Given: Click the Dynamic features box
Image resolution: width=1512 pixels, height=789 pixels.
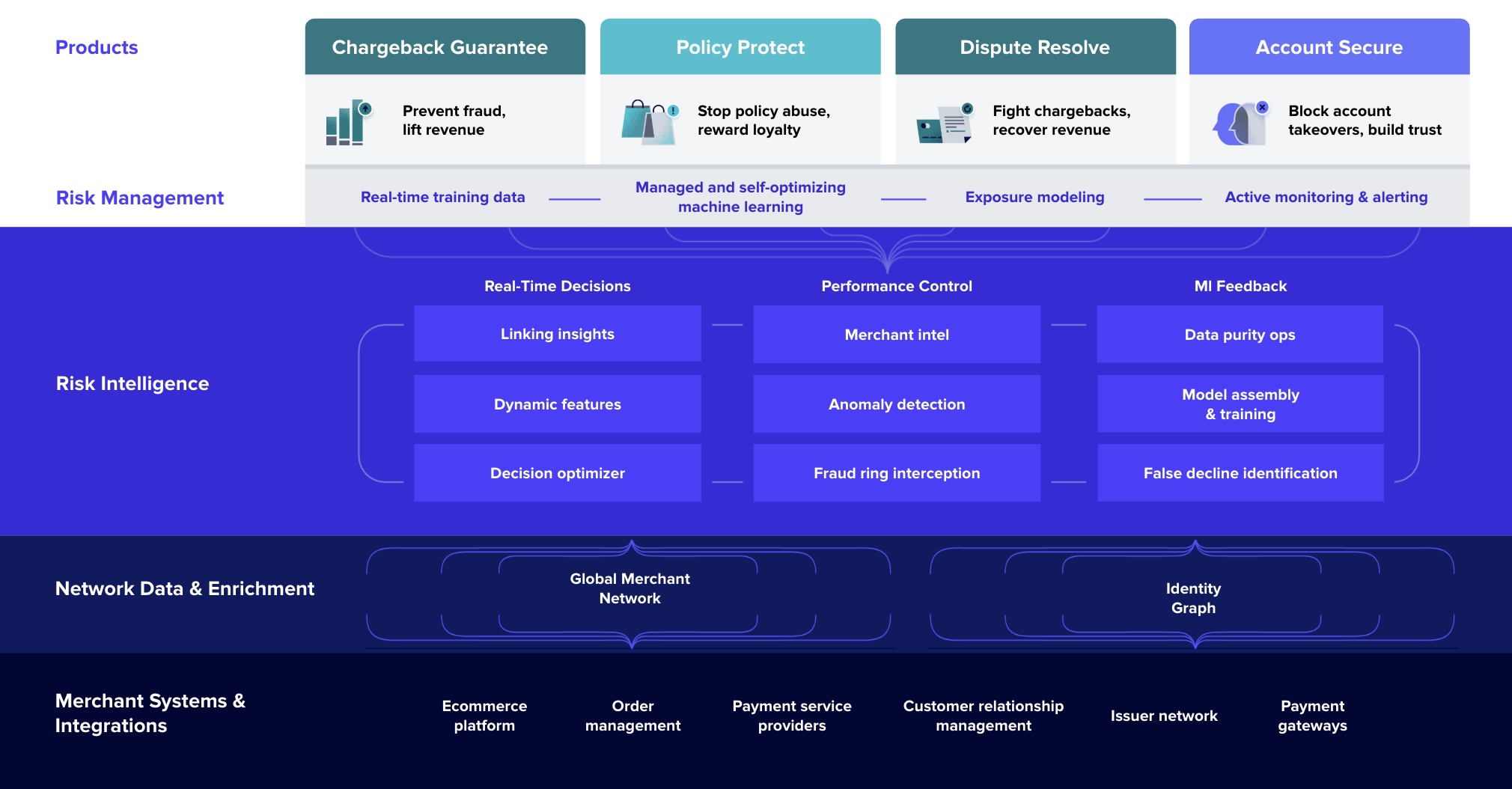Looking at the screenshot, I should tap(558, 404).
